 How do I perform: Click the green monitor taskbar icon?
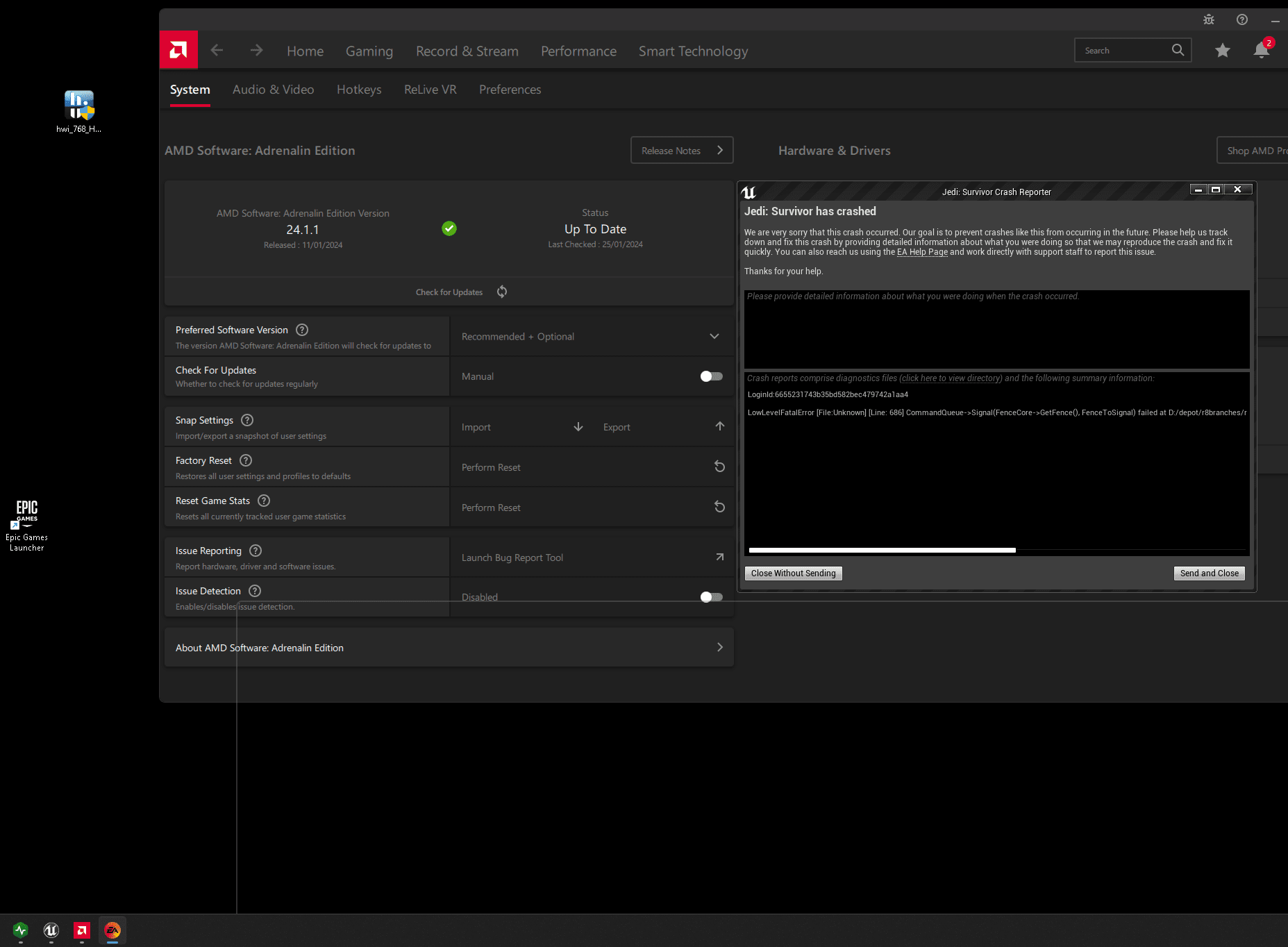coord(21,930)
